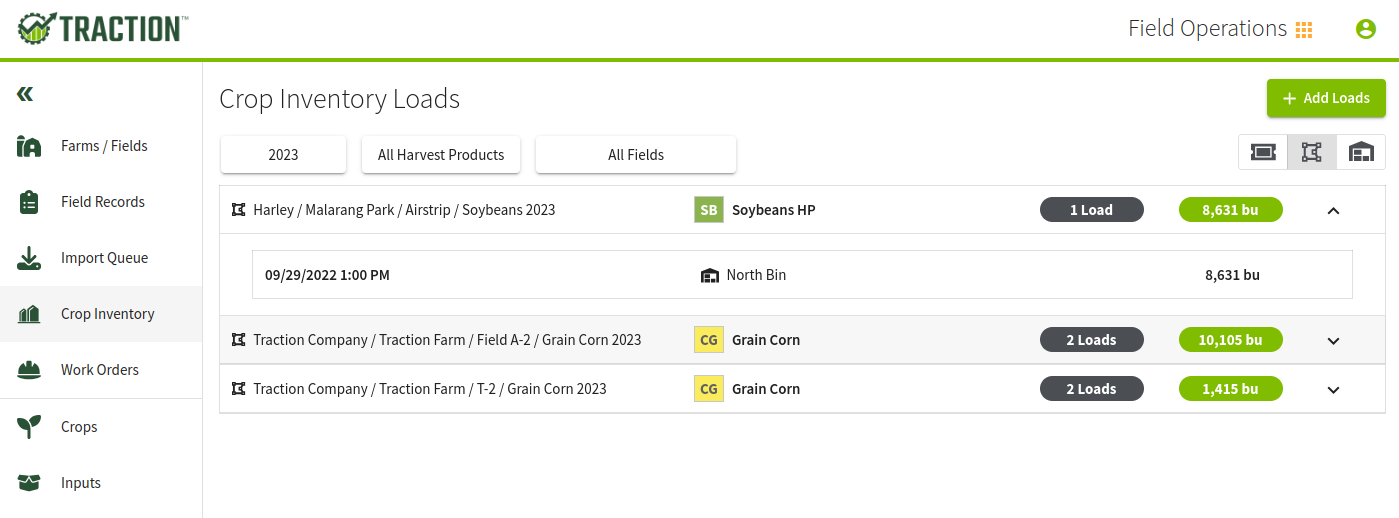Open the user account profile icon
Viewport: 1399px width, 518px height.
click(x=1366, y=29)
